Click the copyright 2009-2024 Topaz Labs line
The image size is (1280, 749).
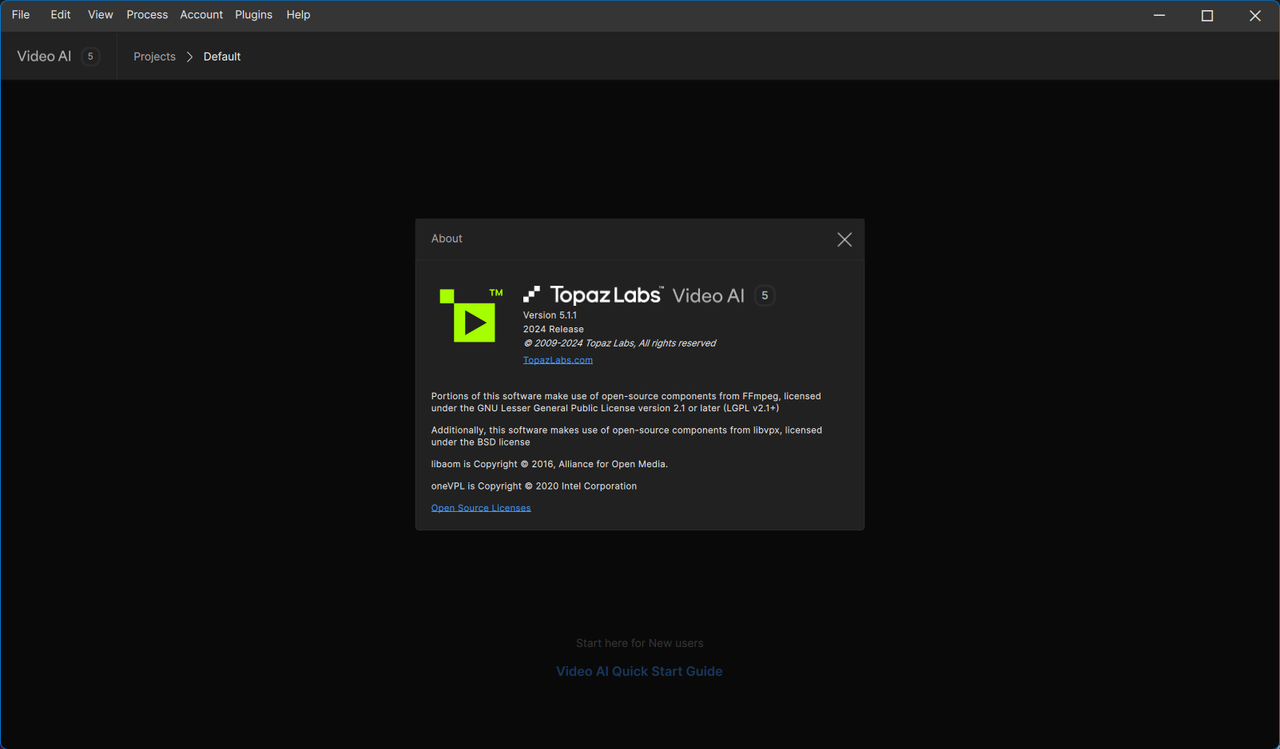click(x=619, y=343)
